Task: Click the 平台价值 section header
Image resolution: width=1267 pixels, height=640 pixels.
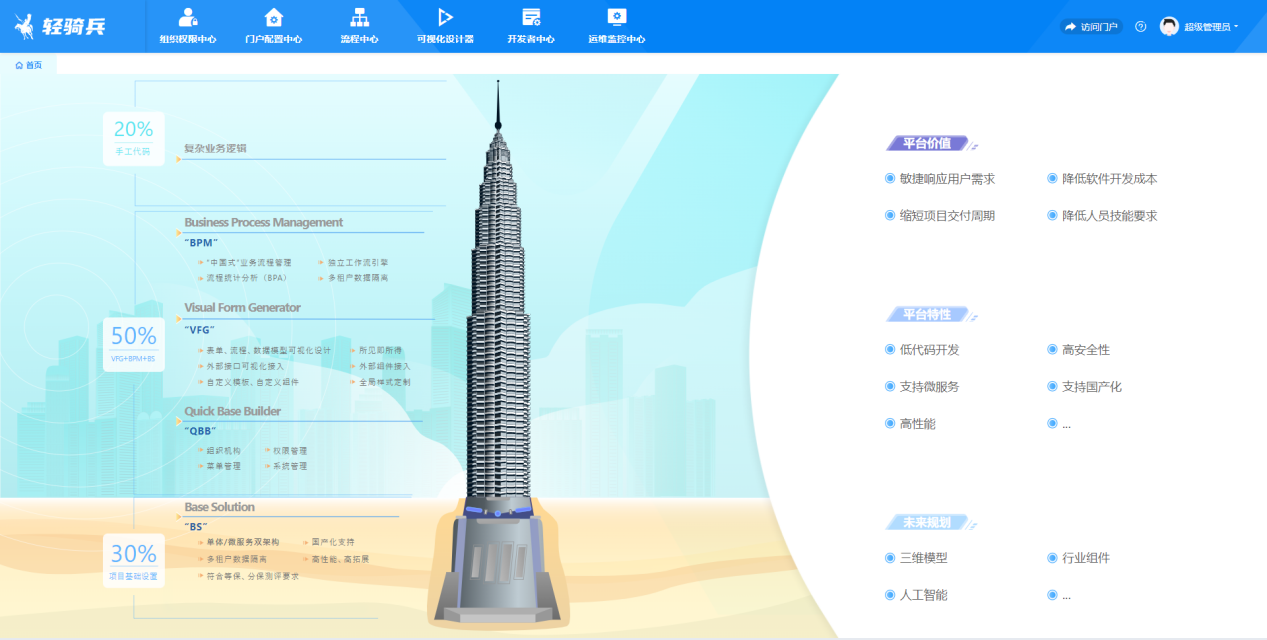Action: pos(927,143)
